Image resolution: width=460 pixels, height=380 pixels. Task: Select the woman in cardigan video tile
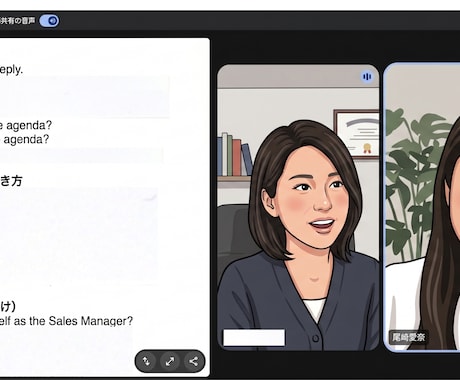[x=298, y=207]
